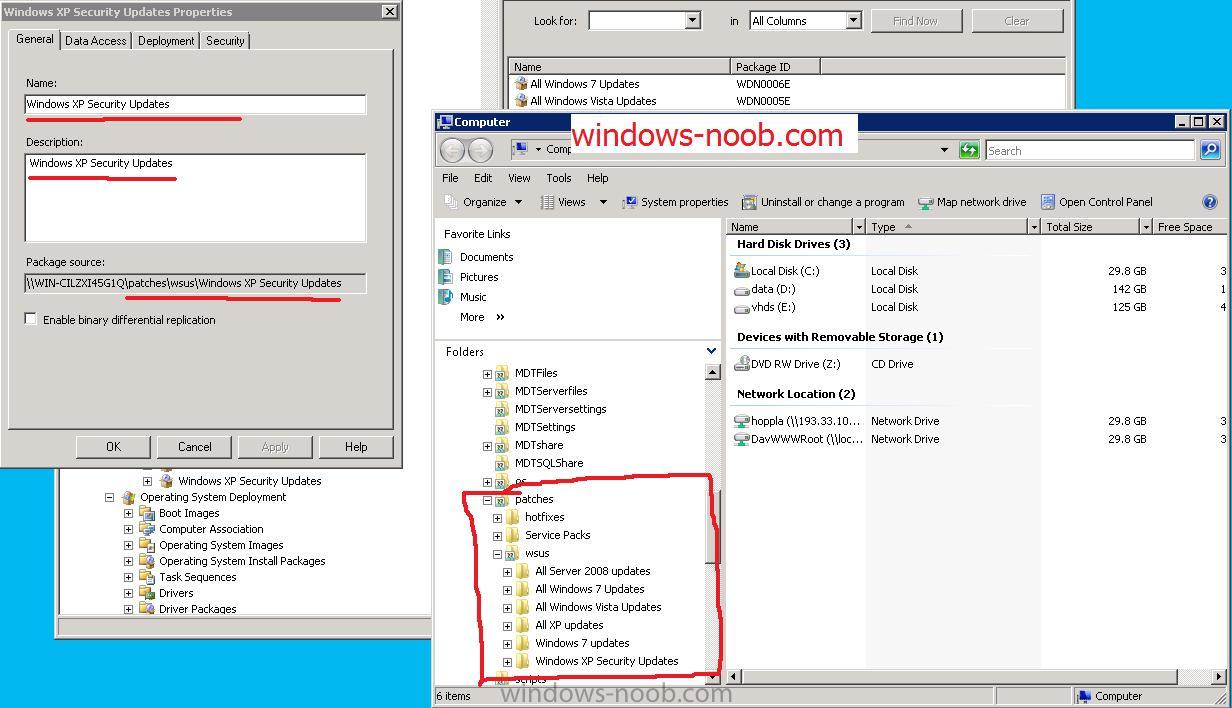
Task: Select Windows XP Security Updates folder
Action: pos(606,661)
